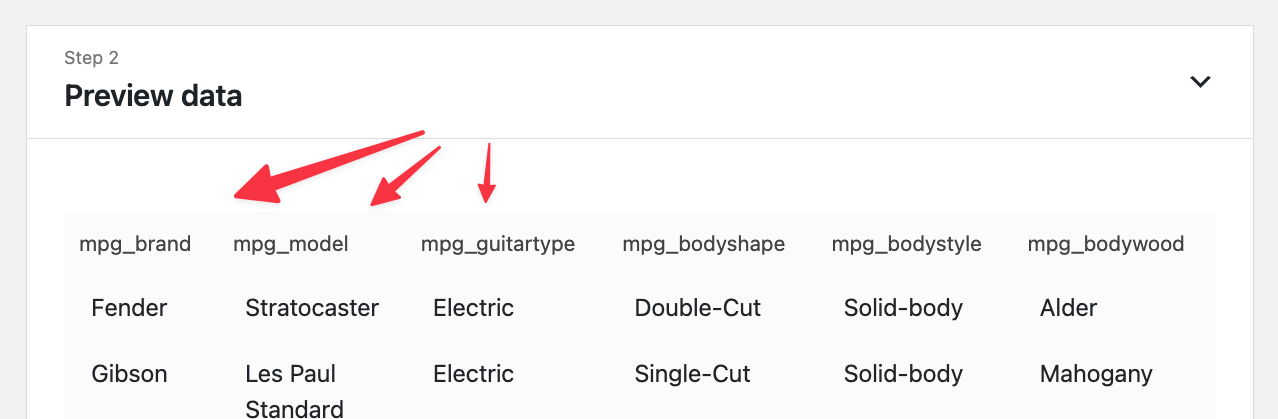Click the Single-Cut body shape cell
The width and height of the screenshot is (1278, 419).
click(x=693, y=374)
